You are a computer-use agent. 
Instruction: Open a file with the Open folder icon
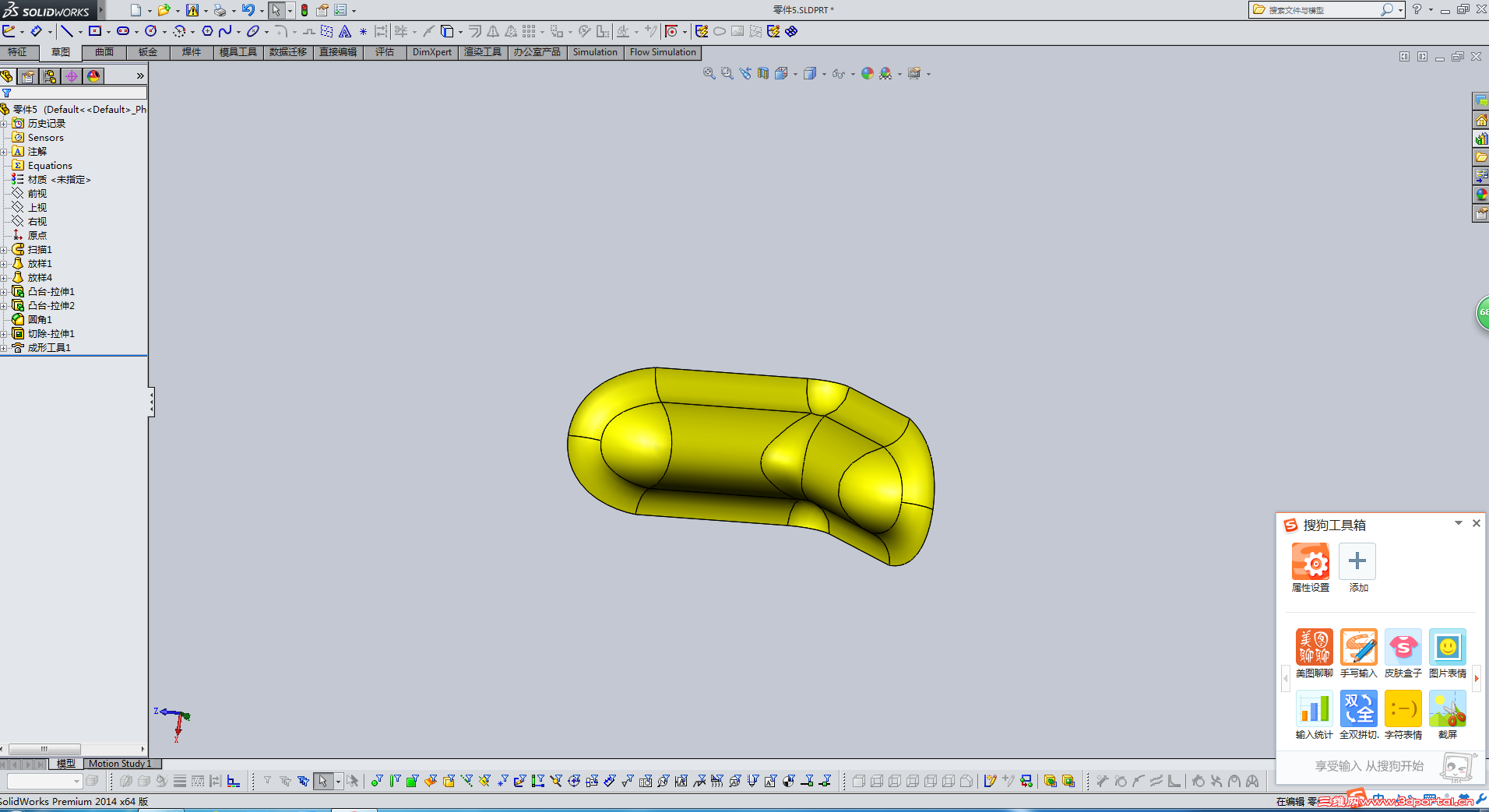pyautogui.click(x=164, y=10)
